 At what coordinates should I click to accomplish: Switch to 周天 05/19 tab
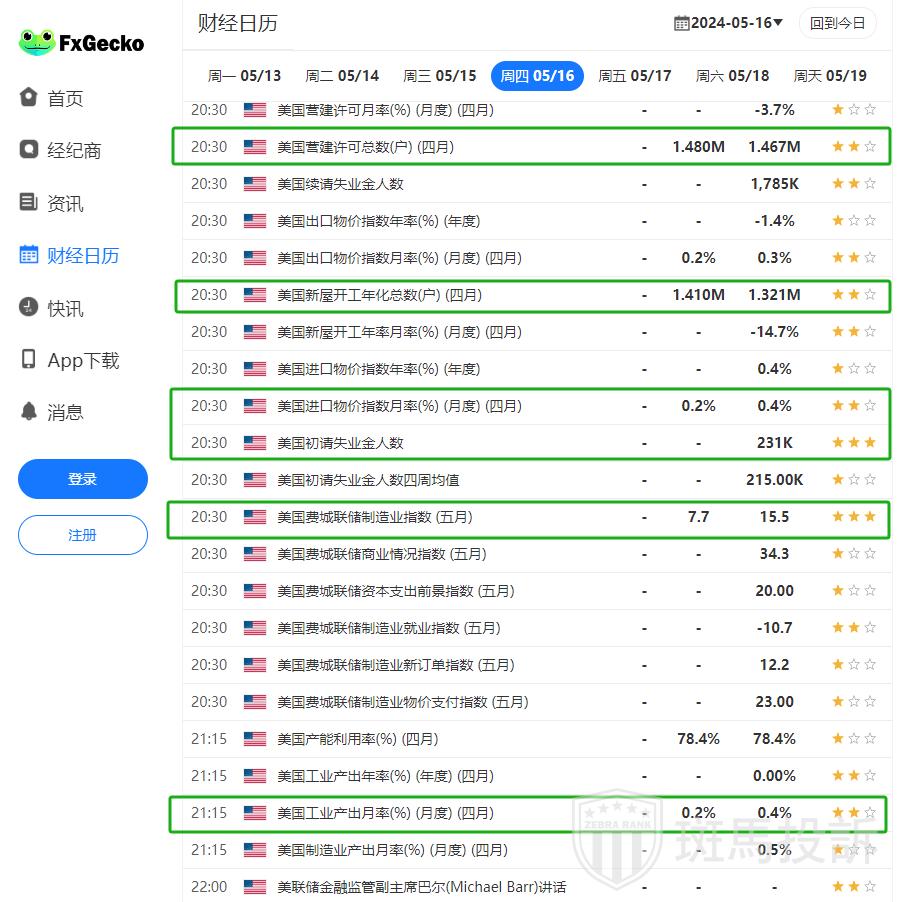click(x=830, y=76)
